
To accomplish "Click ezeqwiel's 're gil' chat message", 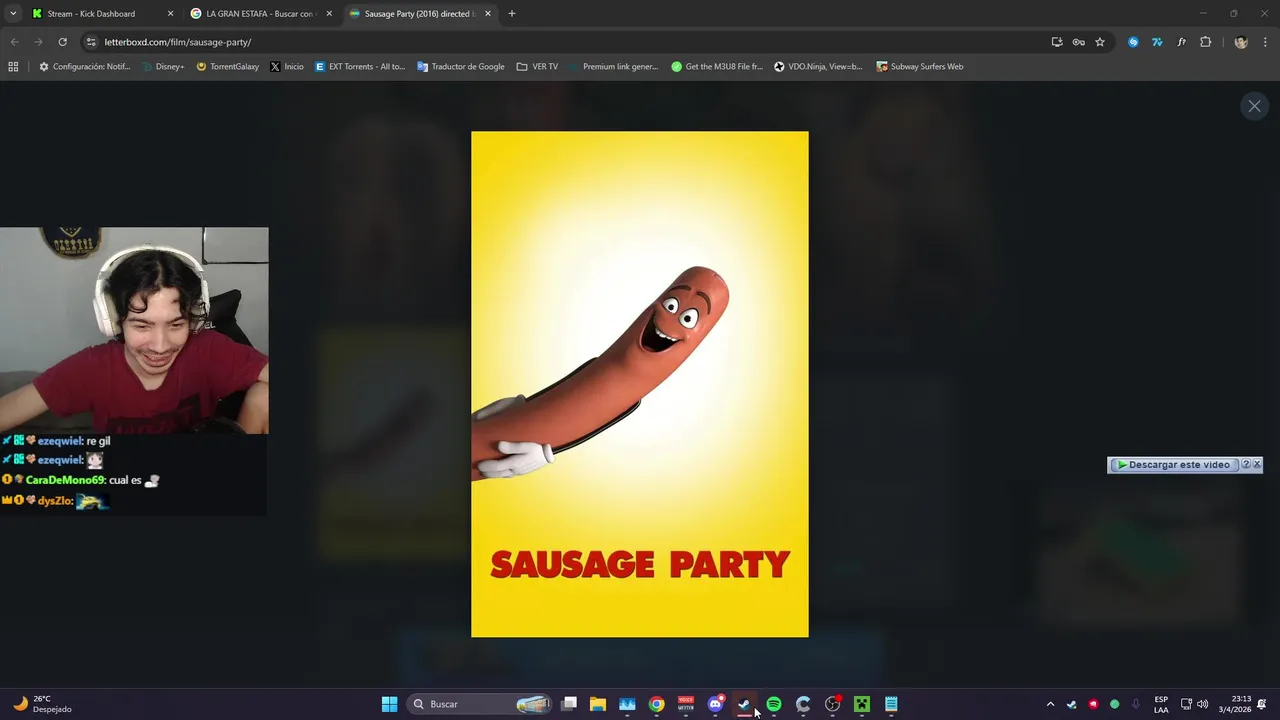I will pyautogui.click(x=56, y=441).
